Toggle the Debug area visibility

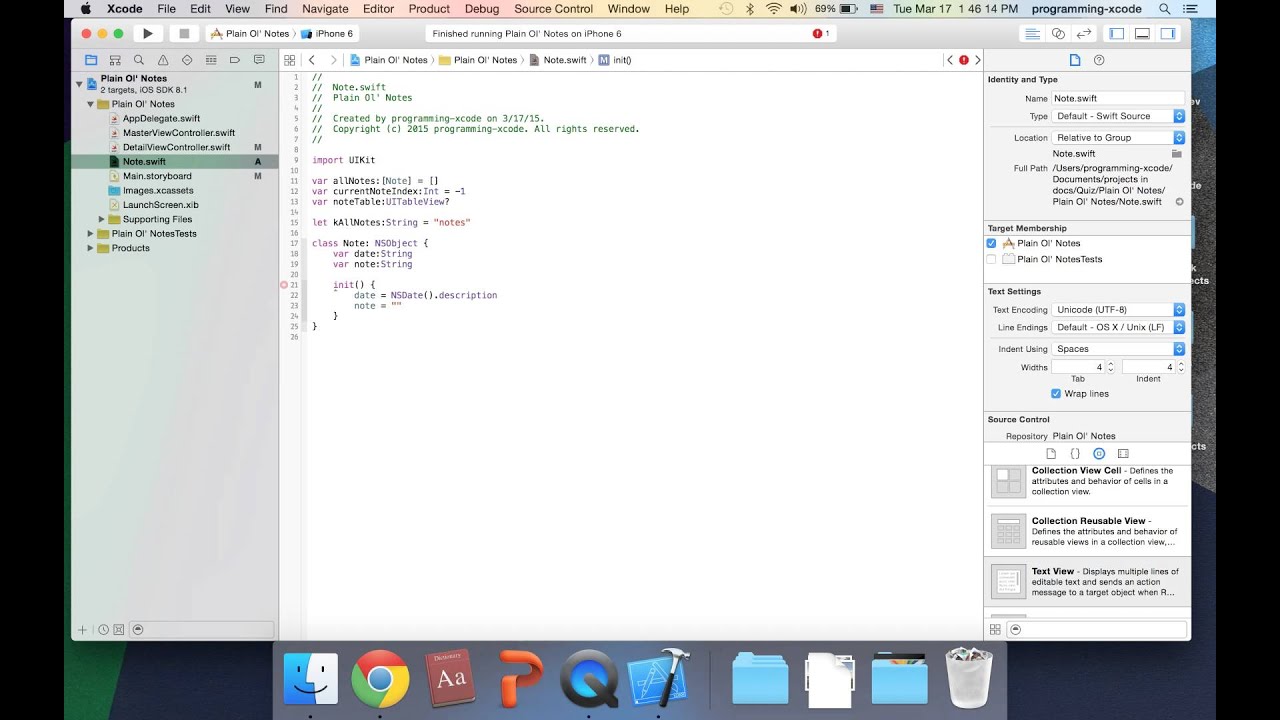point(1142,33)
